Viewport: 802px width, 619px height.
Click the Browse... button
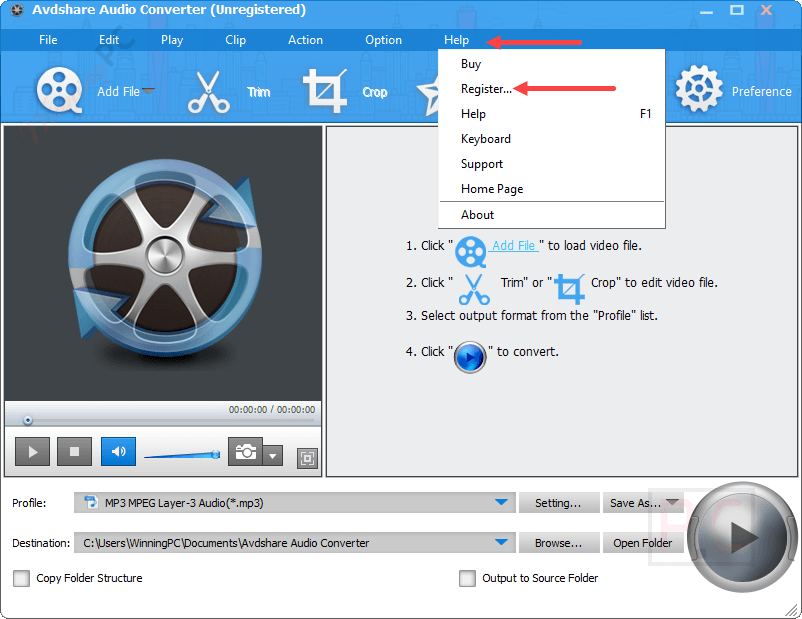559,543
